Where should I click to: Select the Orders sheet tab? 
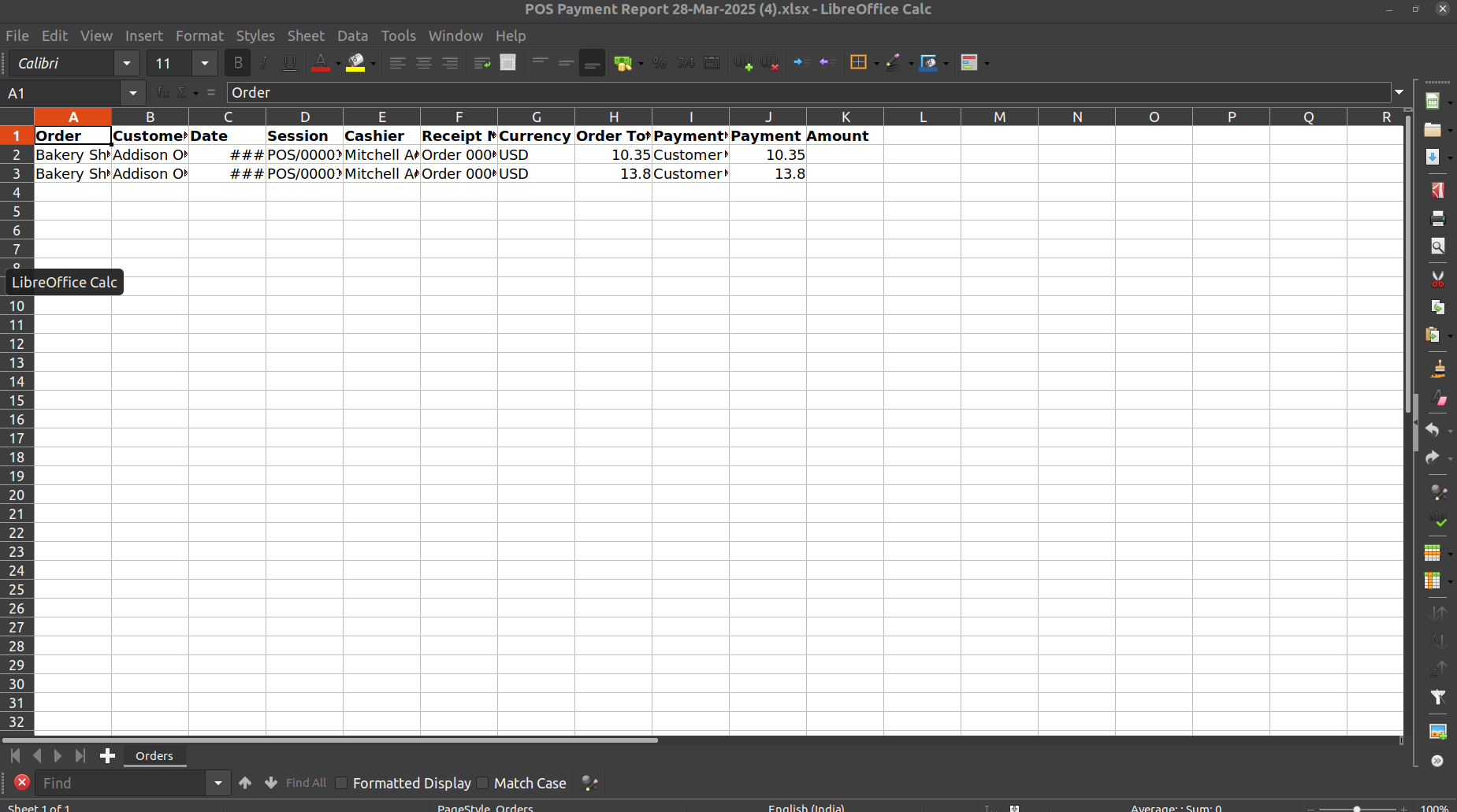(154, 756)
